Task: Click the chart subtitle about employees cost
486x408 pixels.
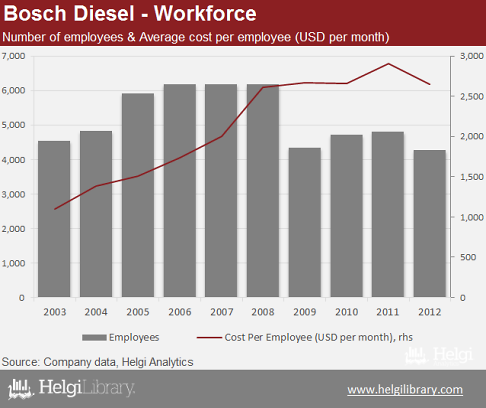Action: click(196, 37)
